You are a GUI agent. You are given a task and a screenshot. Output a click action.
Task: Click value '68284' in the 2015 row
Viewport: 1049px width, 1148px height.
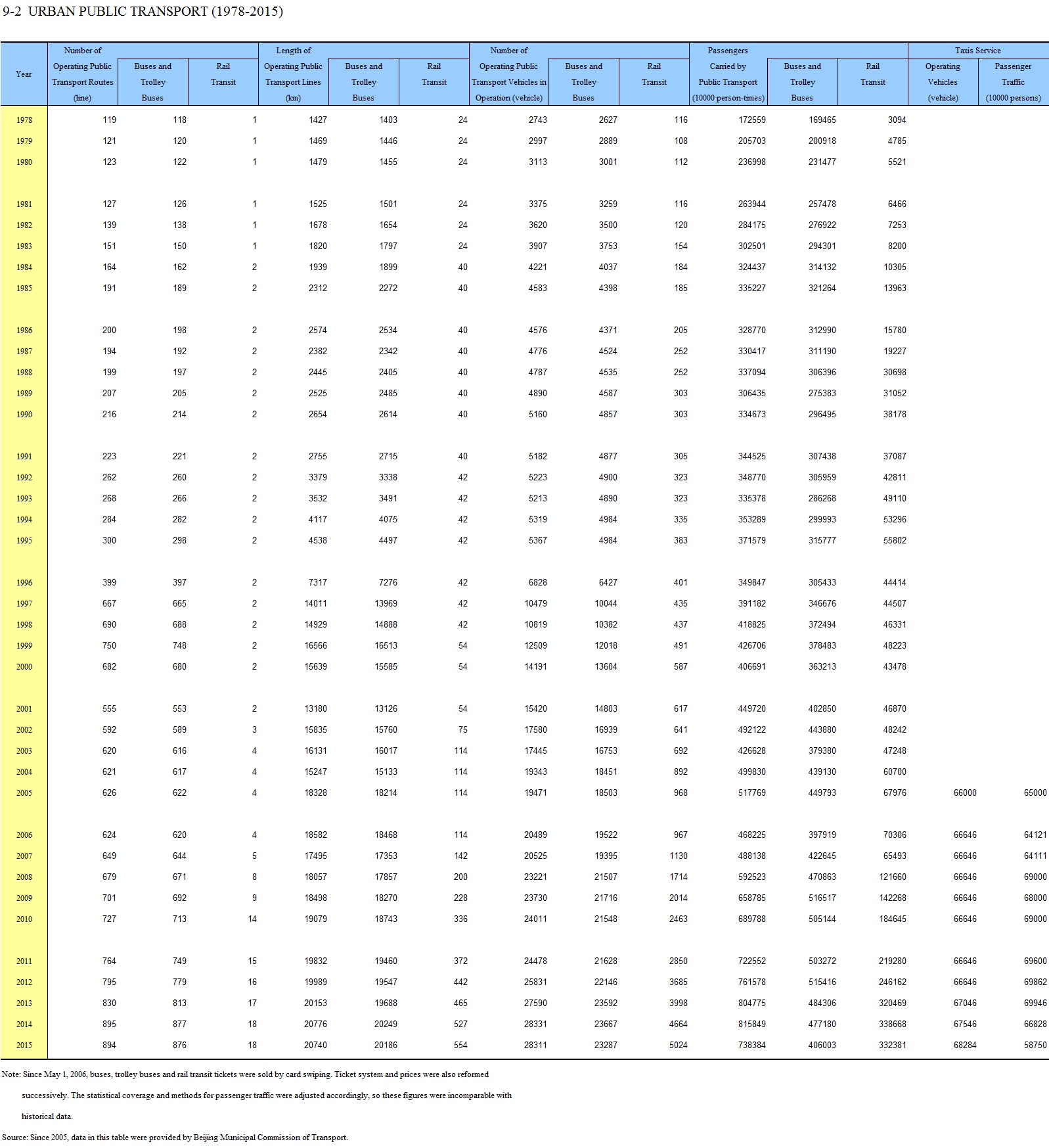(965, 1045)
